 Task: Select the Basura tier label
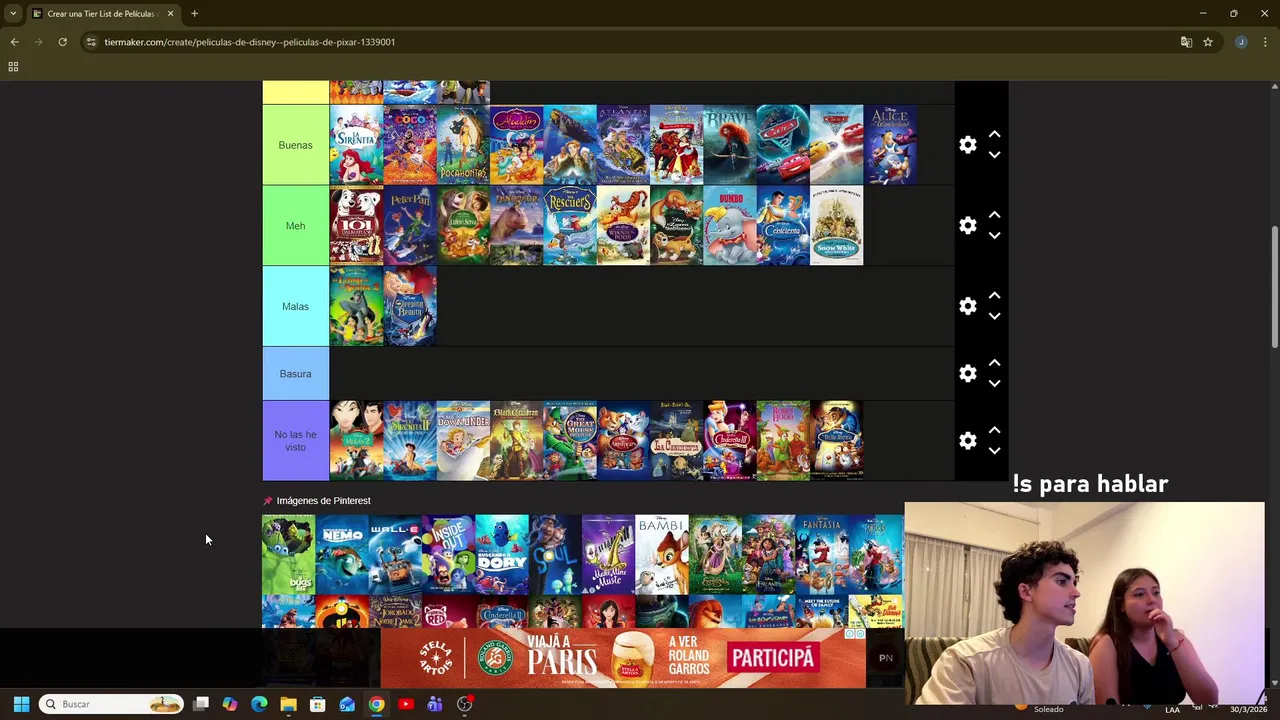[x=295, y=374]
